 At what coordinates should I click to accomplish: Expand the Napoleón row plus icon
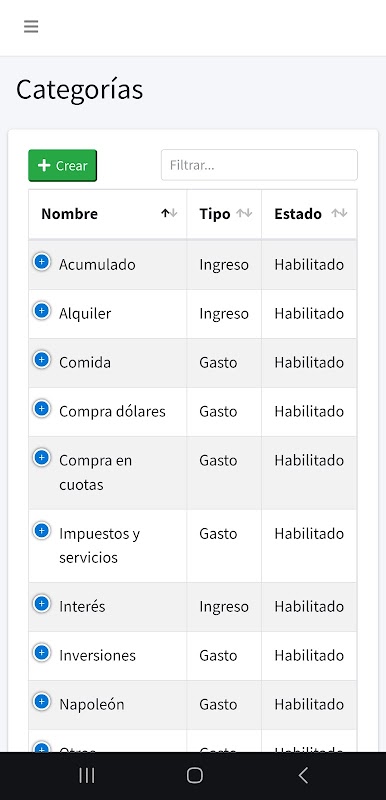[41, 702]
